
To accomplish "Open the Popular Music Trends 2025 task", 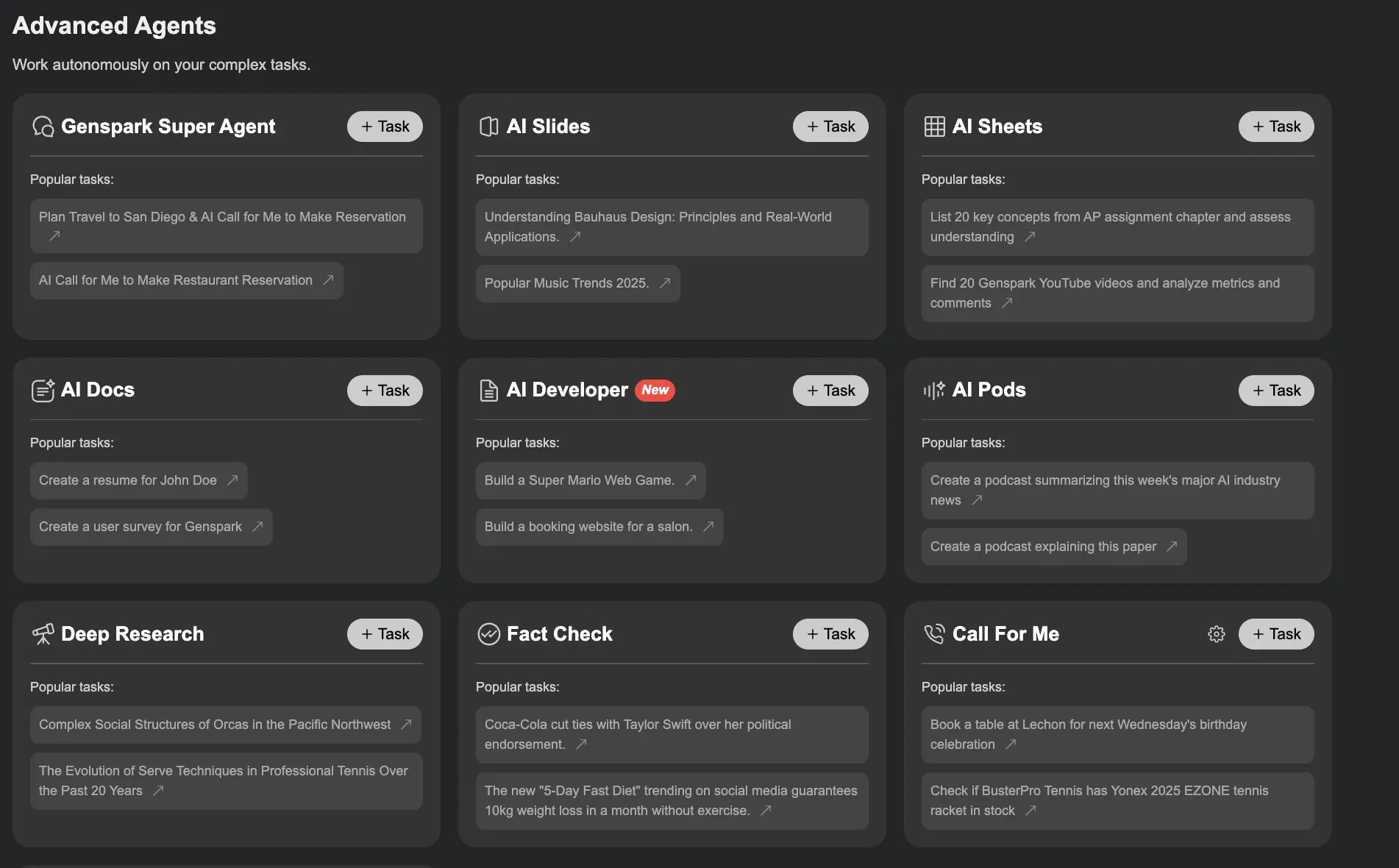I will (x=577, y=283).
